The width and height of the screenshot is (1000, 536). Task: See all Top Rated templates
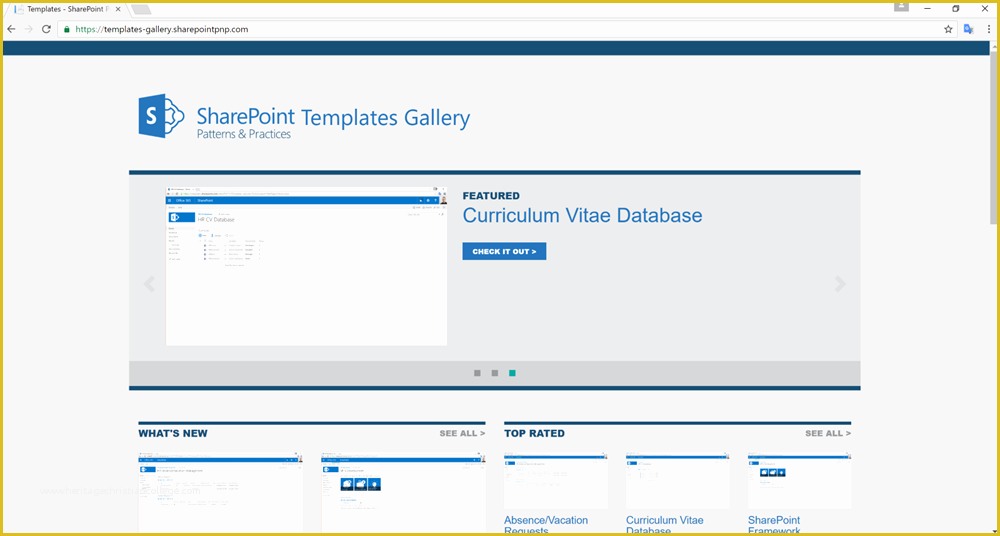coord(828,433)
